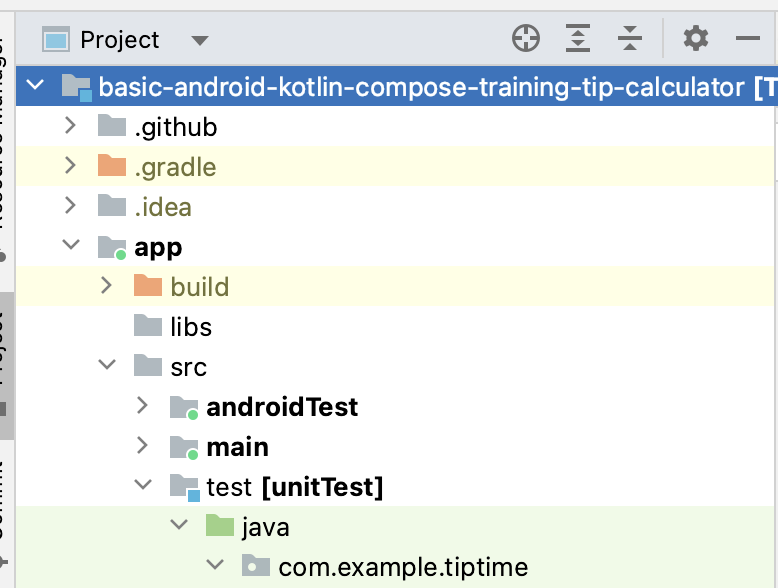This screenshot has width=778, height=588.
Task: Select the libs folder
Action: (x=190, y=327)
